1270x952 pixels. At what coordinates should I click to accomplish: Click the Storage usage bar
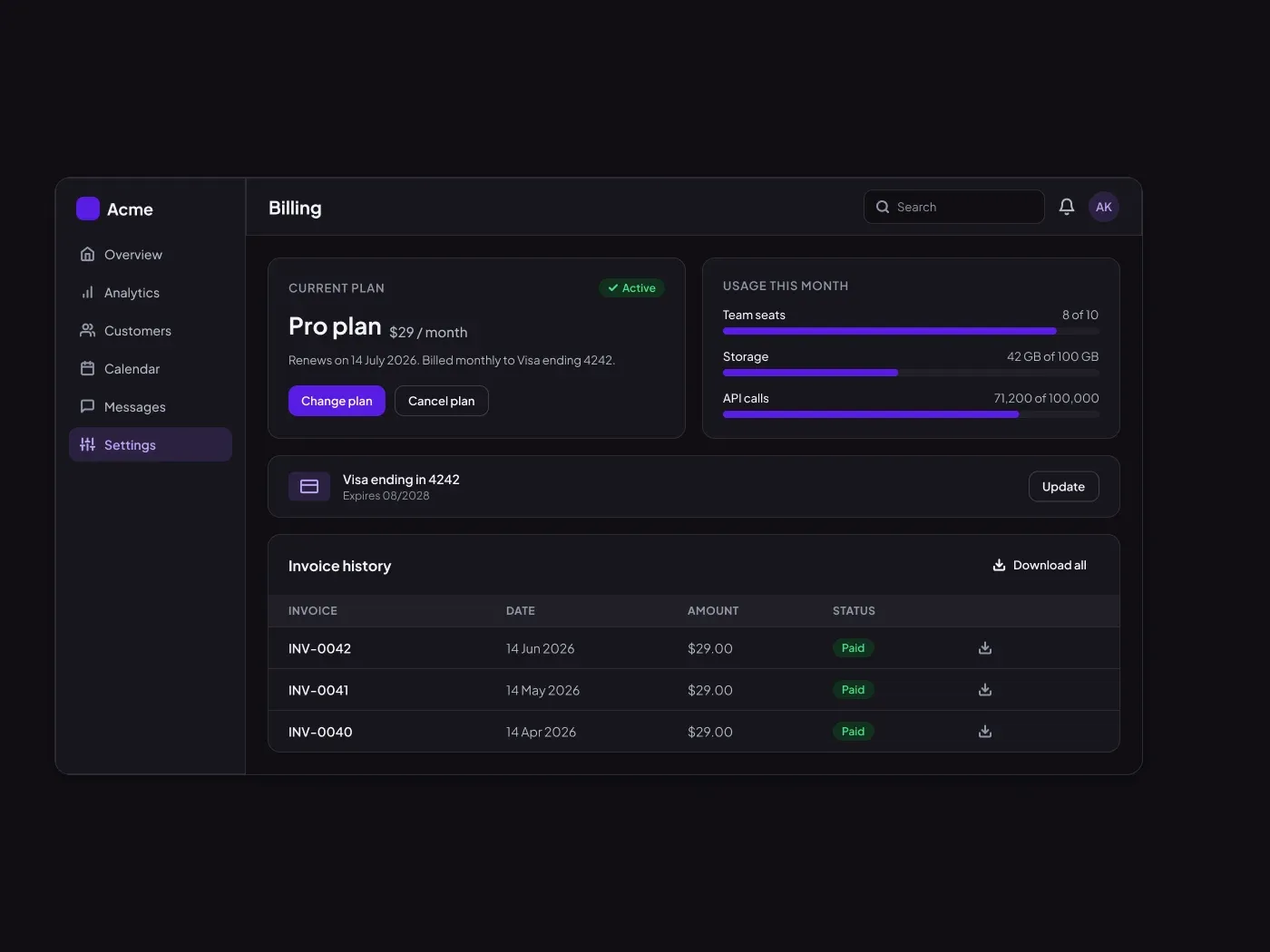click(911, 373)
